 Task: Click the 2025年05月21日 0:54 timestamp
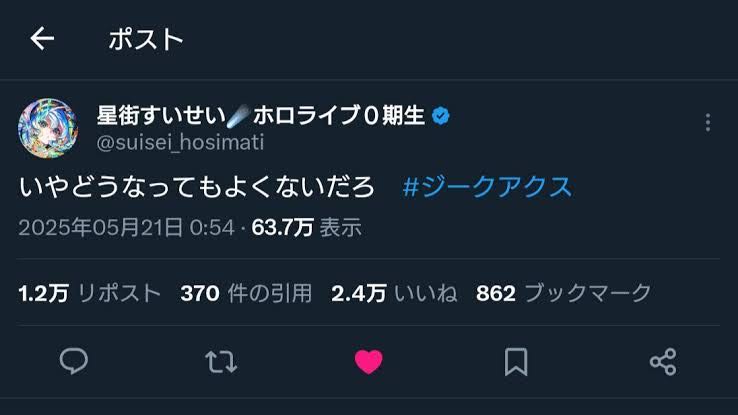[x=126, y=228]
